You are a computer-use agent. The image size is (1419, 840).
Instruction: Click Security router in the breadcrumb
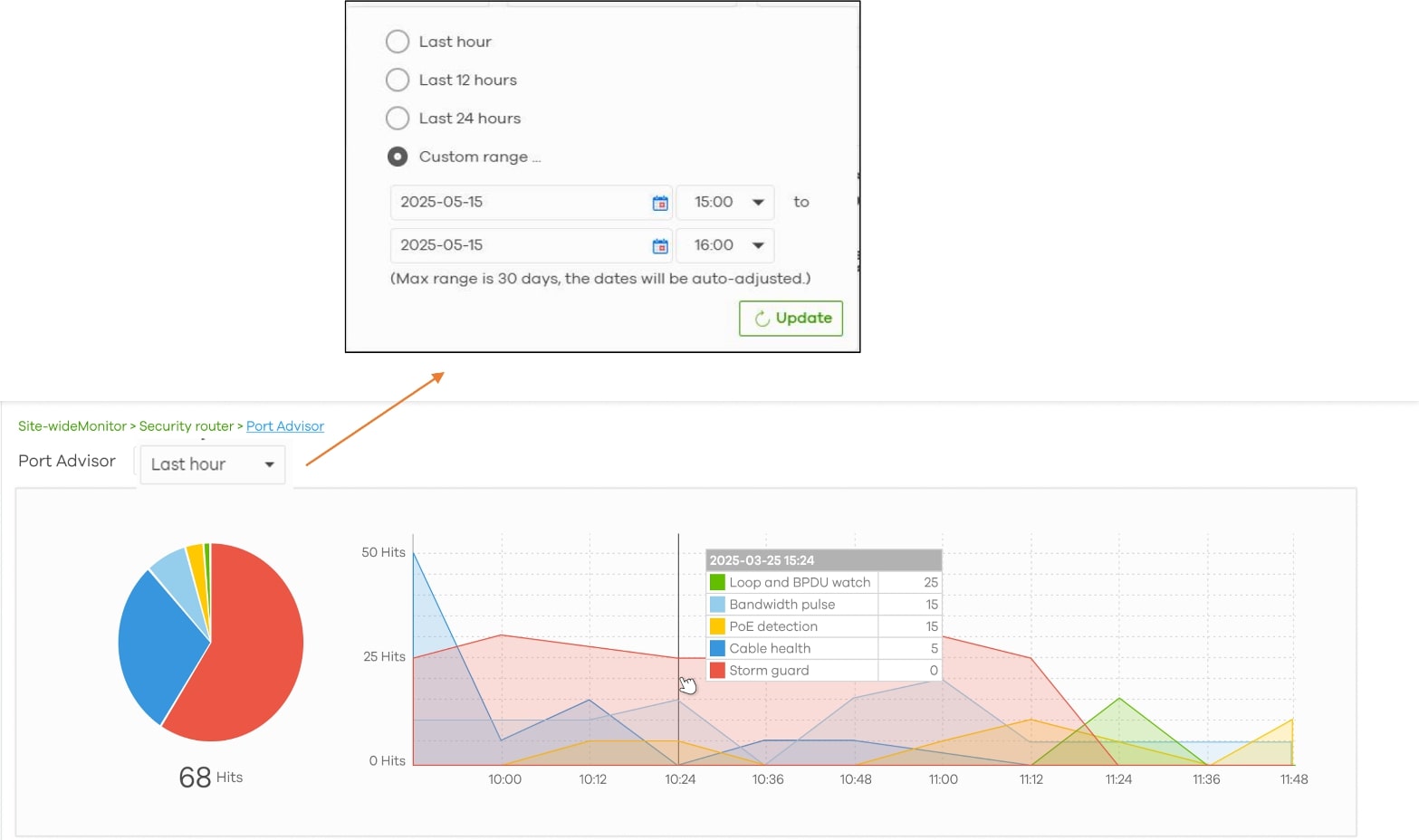click(x=187, y=426)
